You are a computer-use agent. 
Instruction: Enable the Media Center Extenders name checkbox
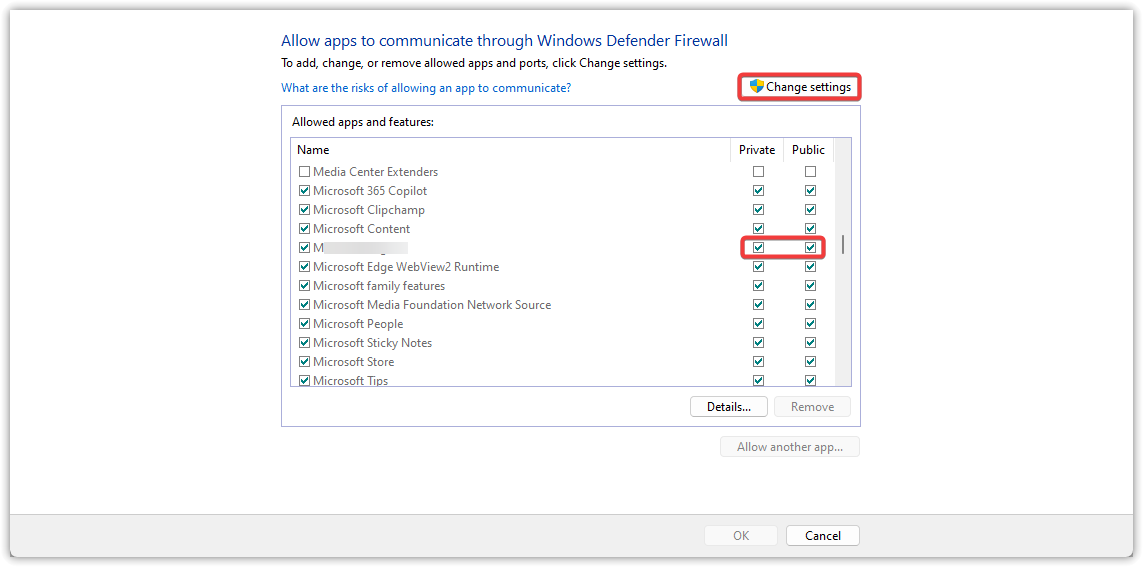(304, 172)
